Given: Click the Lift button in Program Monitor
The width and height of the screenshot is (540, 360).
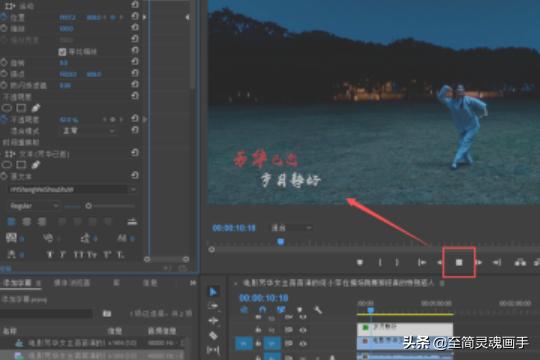Looking at the screenshot, I should (520, 263).
